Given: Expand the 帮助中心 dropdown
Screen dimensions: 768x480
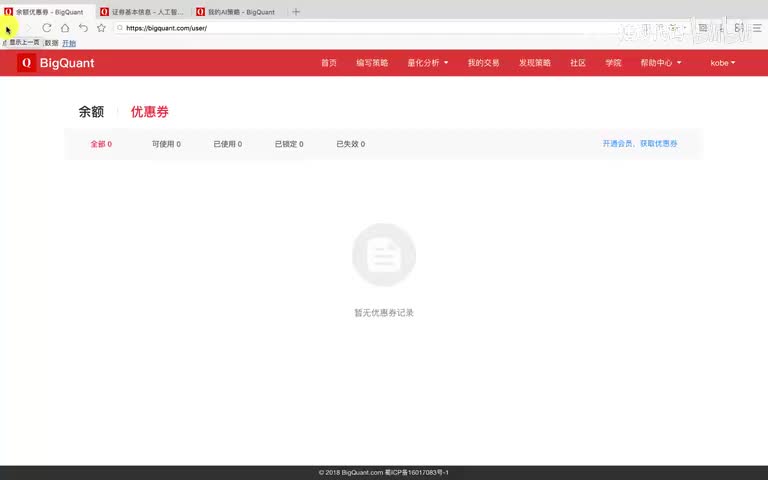Looking at the screenshot, I should click(x=661, y=63).
